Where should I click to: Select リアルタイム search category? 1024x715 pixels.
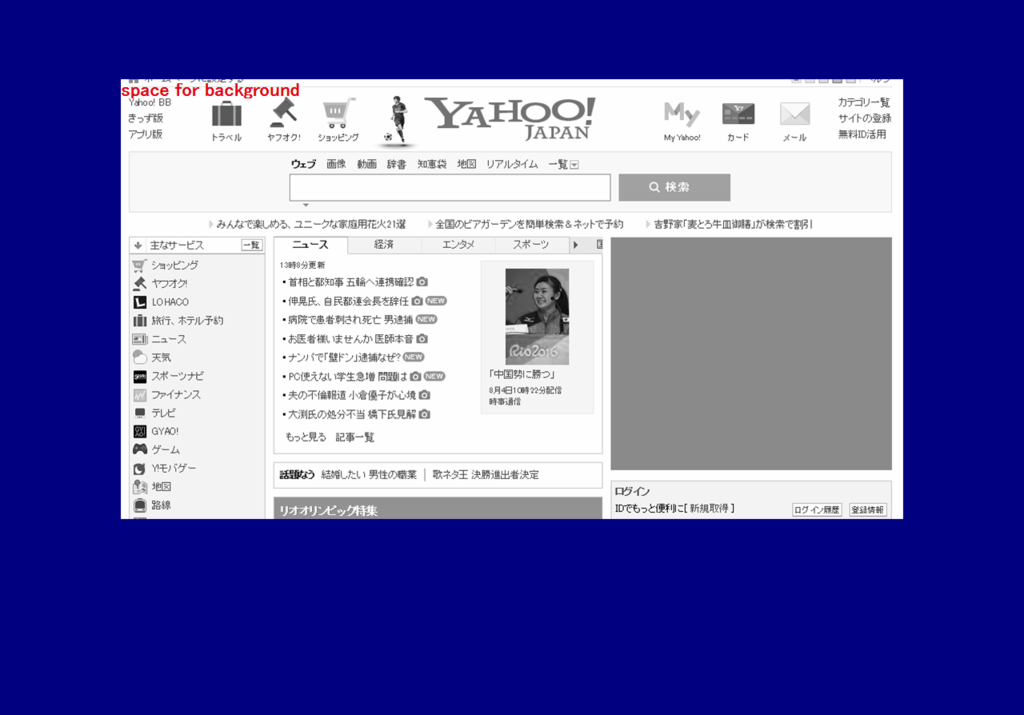point(512,164)
